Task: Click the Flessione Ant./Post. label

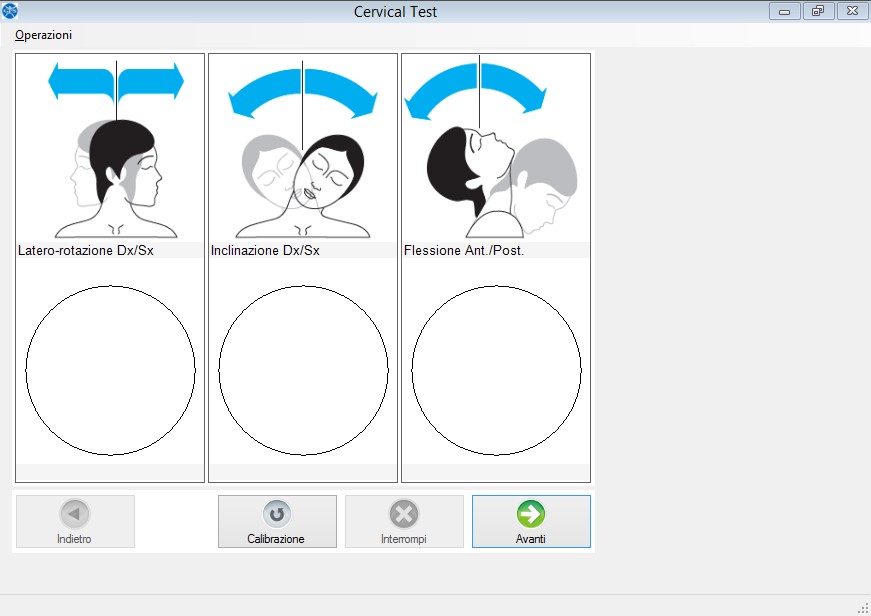Action: [x=464, y=251]
